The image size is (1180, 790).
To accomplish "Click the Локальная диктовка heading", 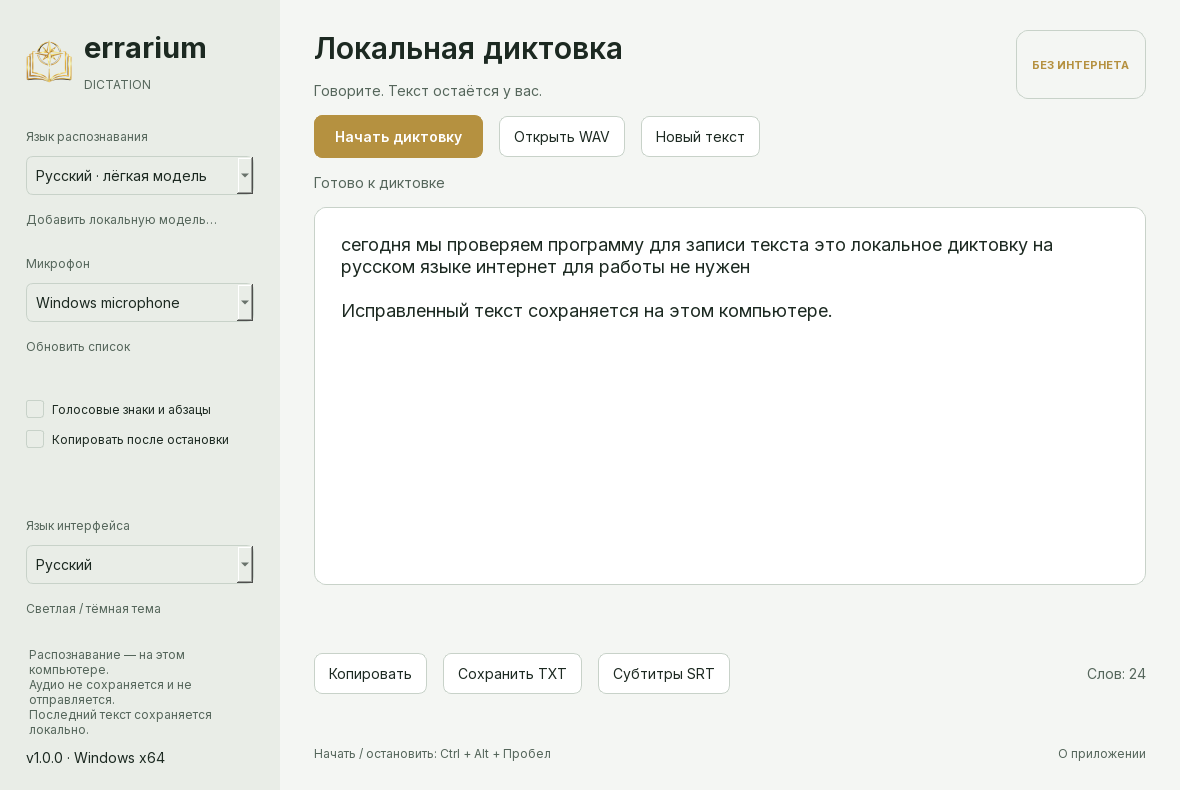I will point(468,48).
